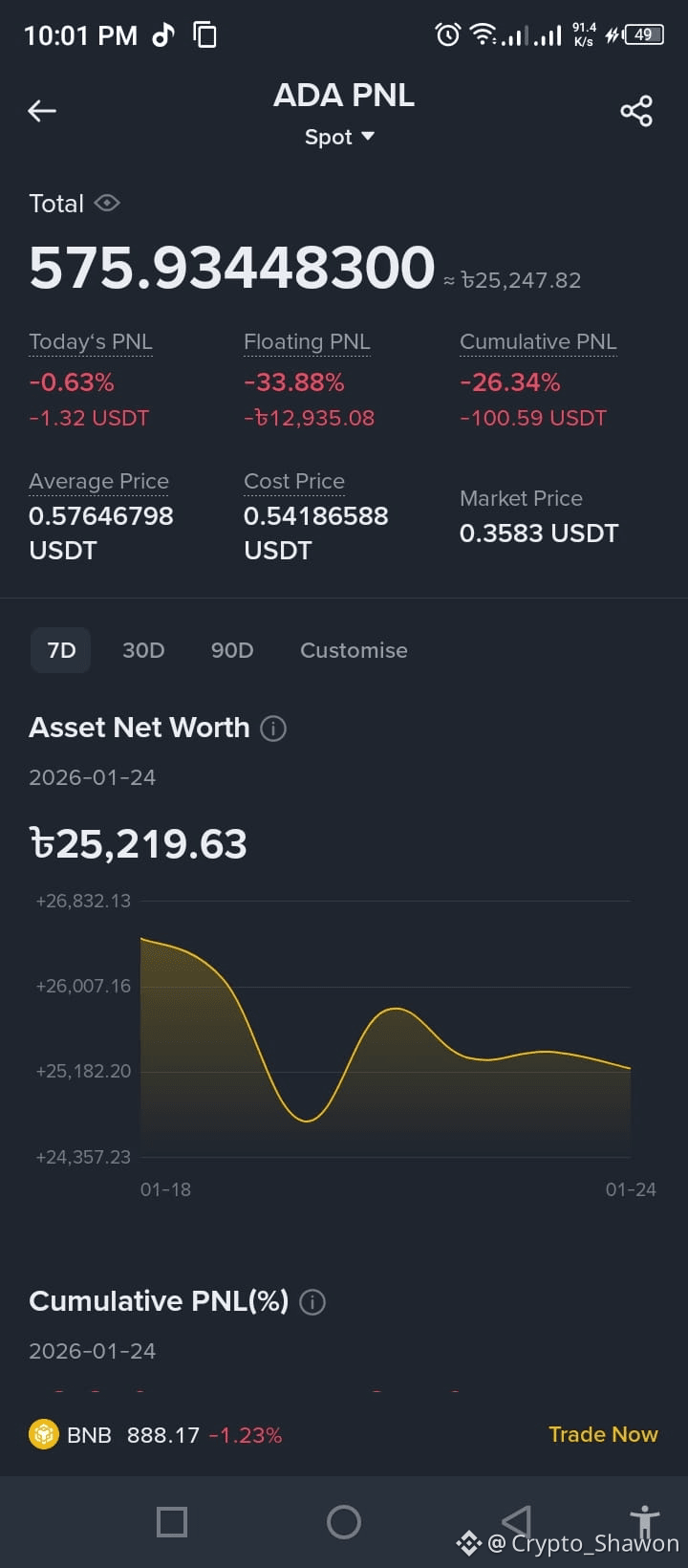Tap the back arrow icon
The image size is (688, 1568).
[42, 111]
